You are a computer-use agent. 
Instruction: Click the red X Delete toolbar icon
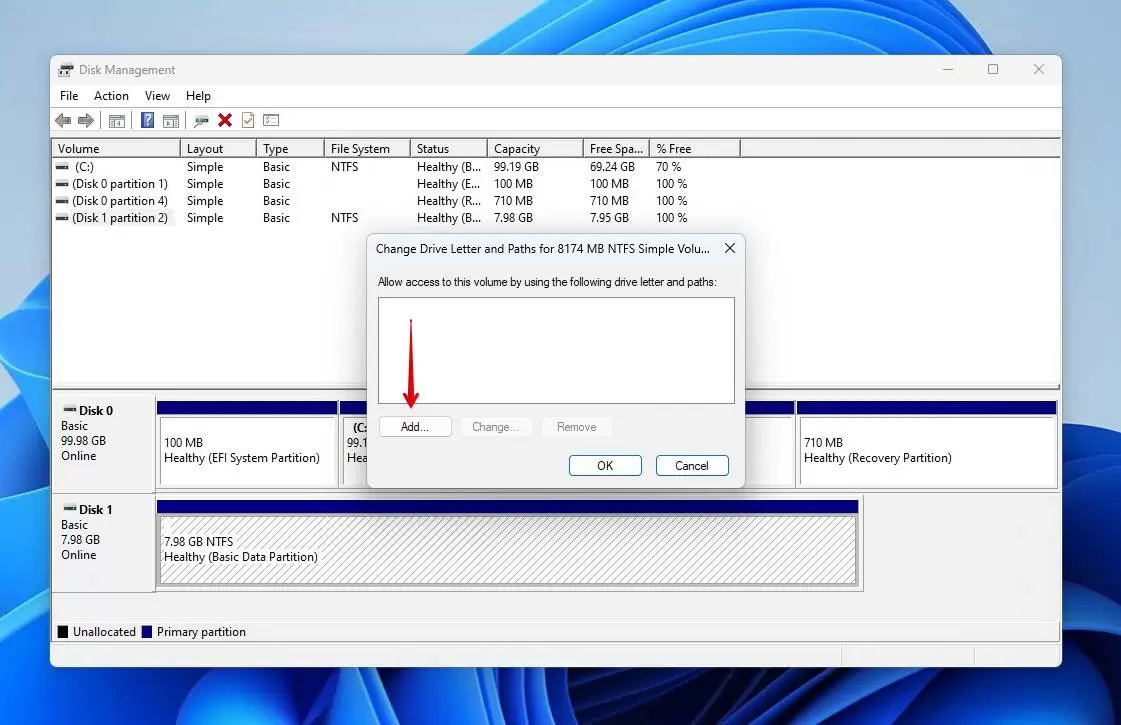(225, 121)
